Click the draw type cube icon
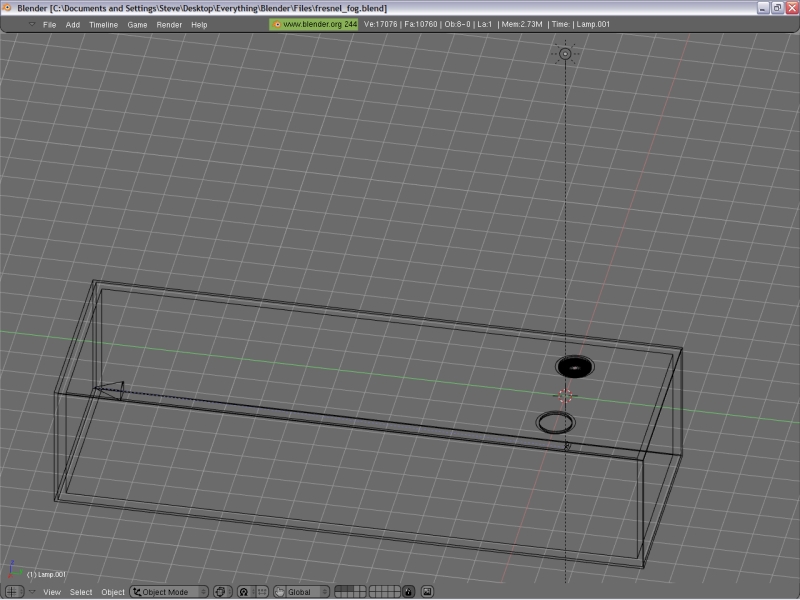Viewport: 800px width, 600px height. tap(221, 592)
